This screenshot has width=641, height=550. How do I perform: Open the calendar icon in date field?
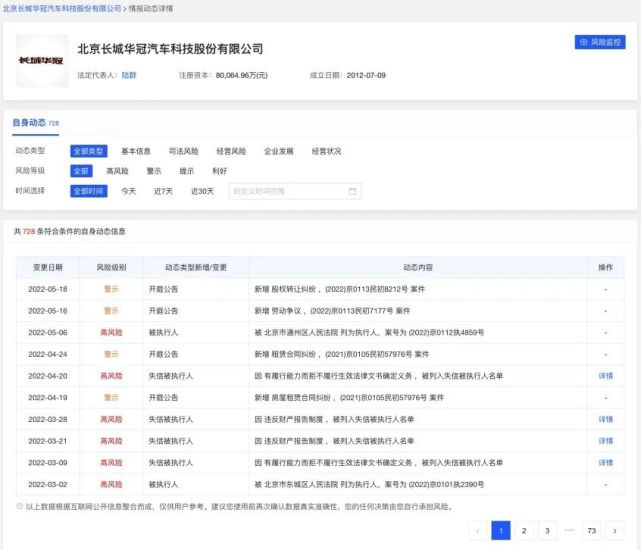[352, 191]
